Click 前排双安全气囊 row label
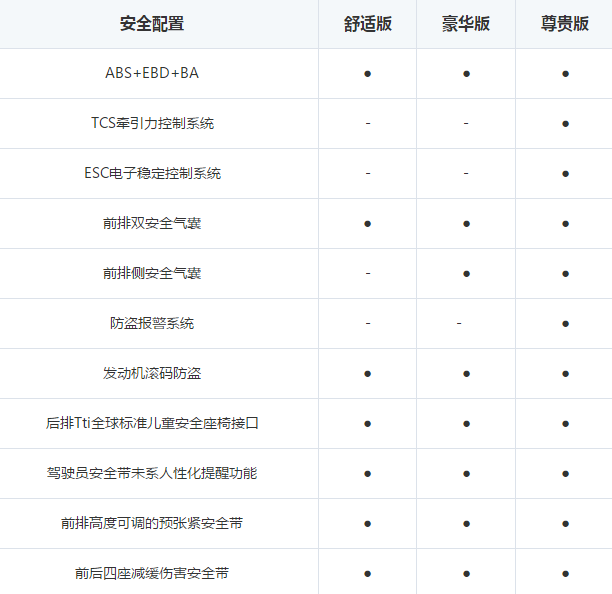Image resolution: width=612 pixels, height=594 pixels. coord(152,223)
